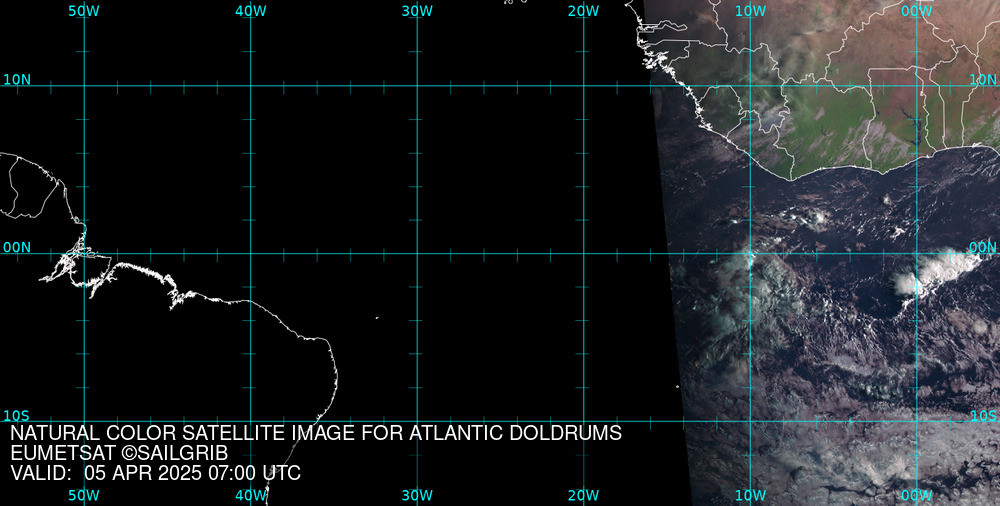The image size is (1000, 506).
Task: Click the 10N label over the African land
Action: pos(983,79)
